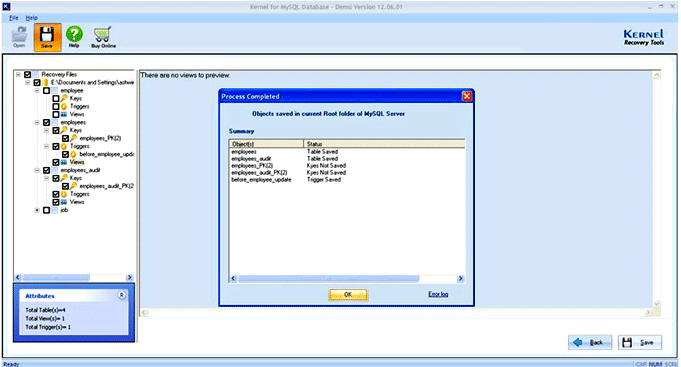Open the File menu

(x=14, y=18)
